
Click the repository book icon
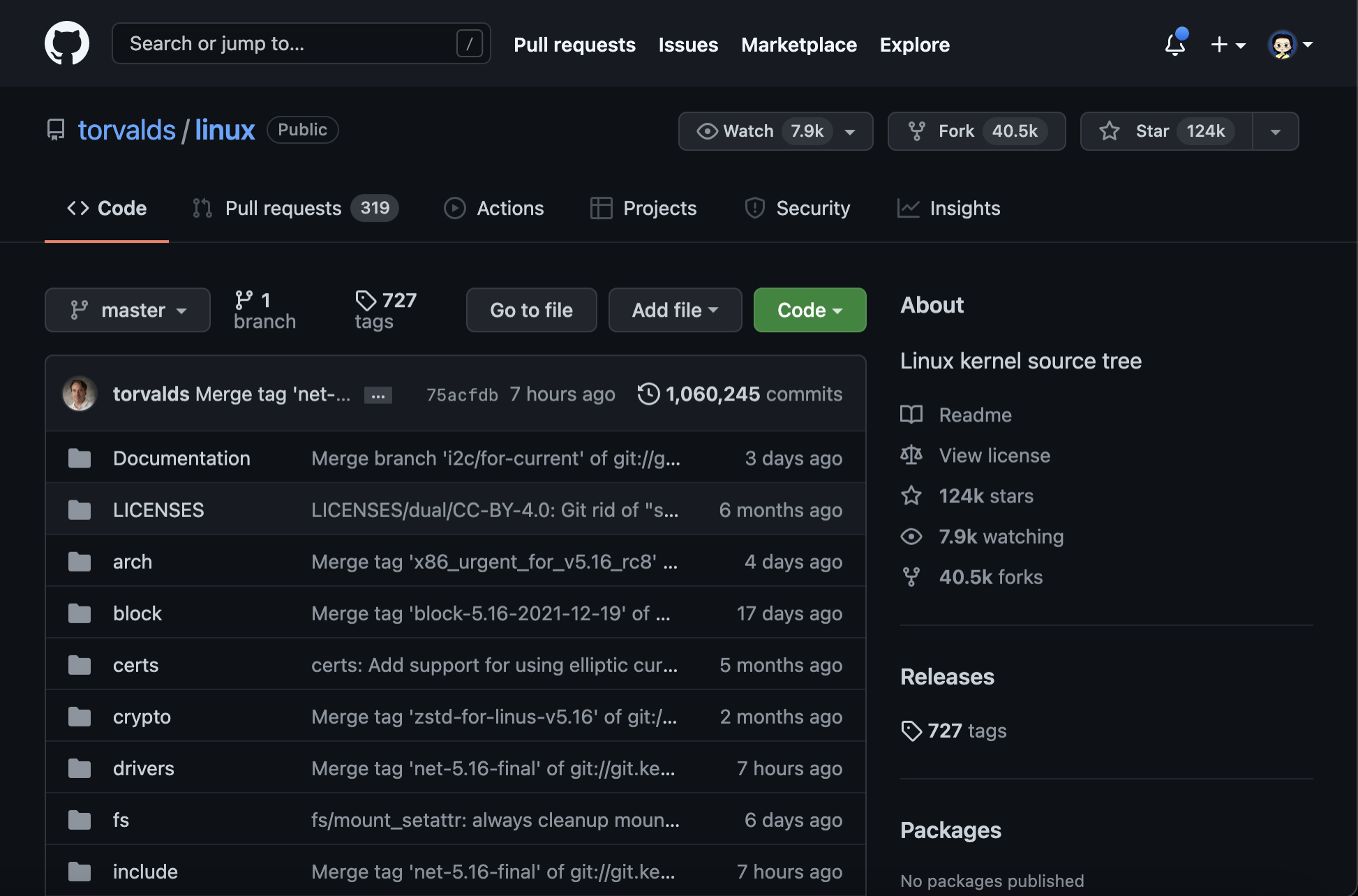(56, 130)
